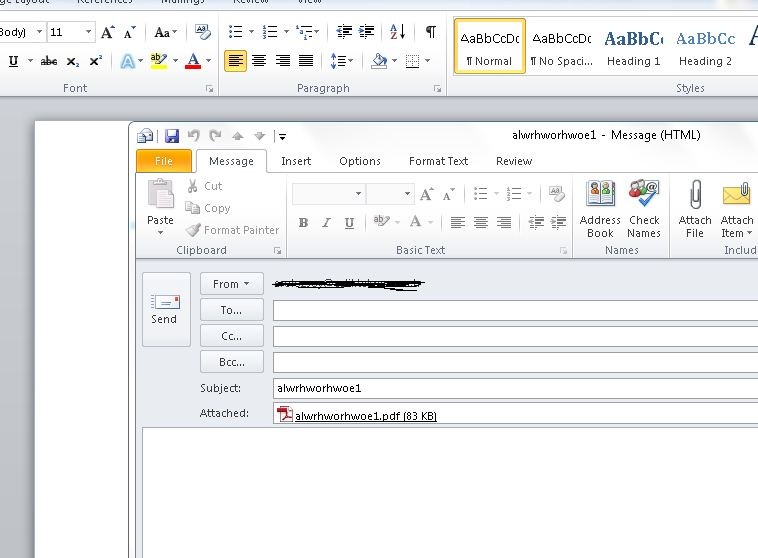This screenshot has width=758, height=558.
Task: Click Undo icon in Outlook message toolbar
Action: click(193, 136)
